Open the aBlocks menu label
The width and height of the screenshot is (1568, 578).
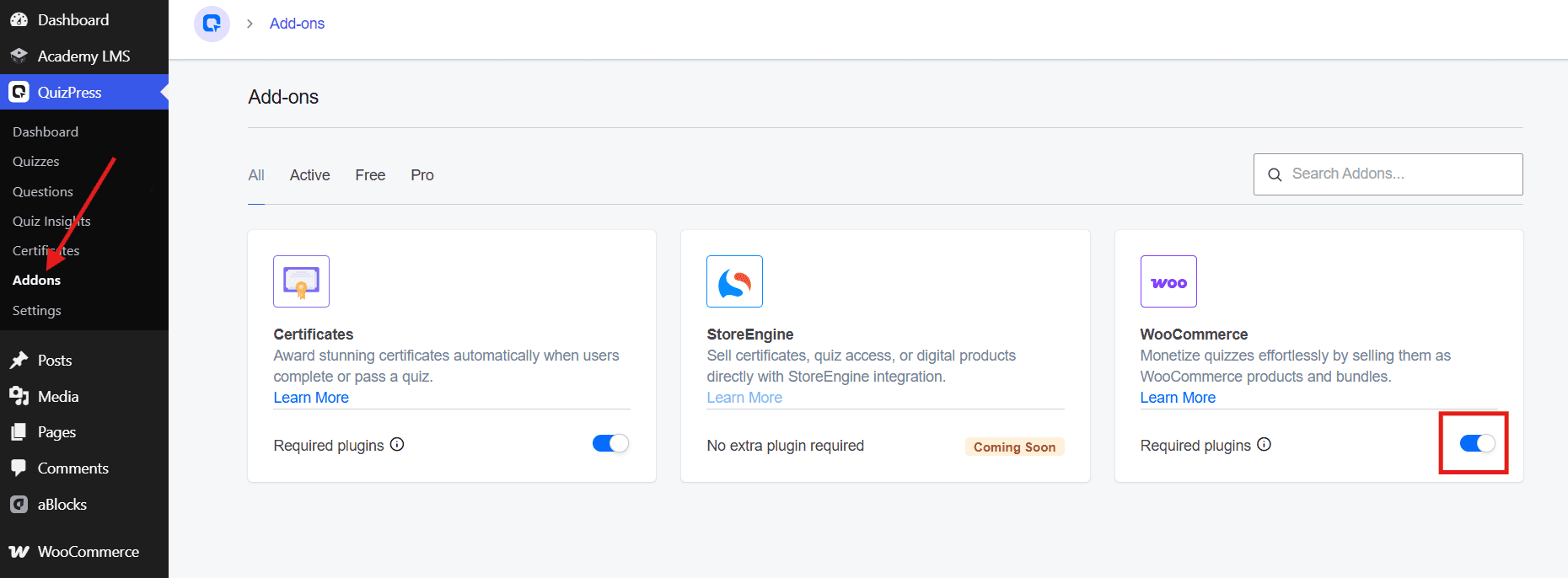tap(62, 505)
